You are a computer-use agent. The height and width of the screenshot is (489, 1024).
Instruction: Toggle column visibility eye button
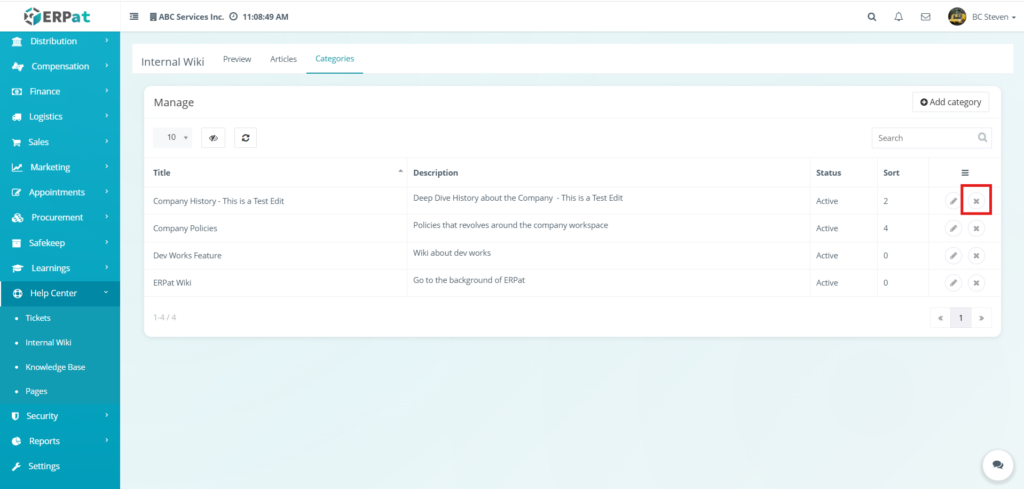pos(213,138)
